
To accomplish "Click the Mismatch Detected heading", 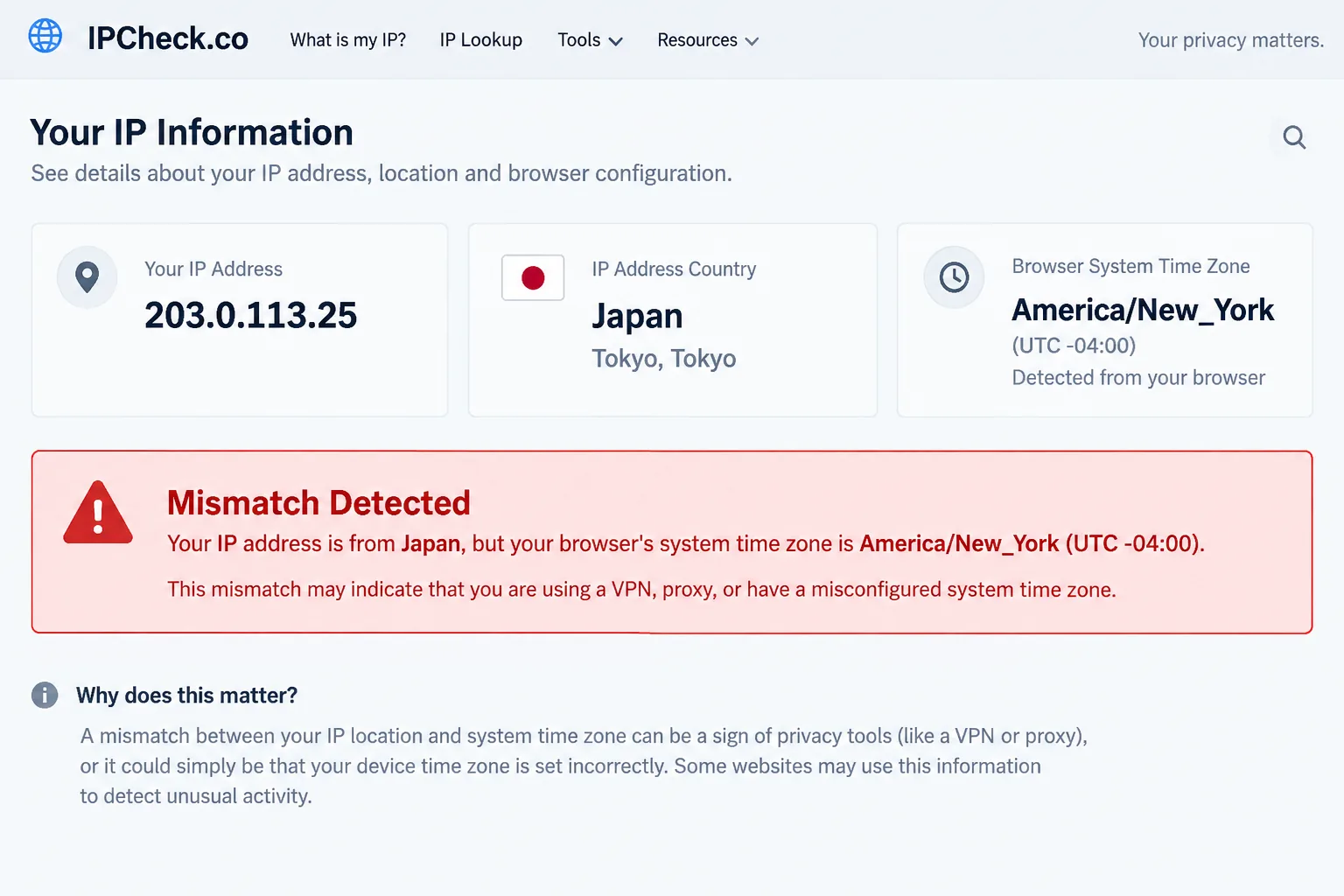I will coord(318,503).
